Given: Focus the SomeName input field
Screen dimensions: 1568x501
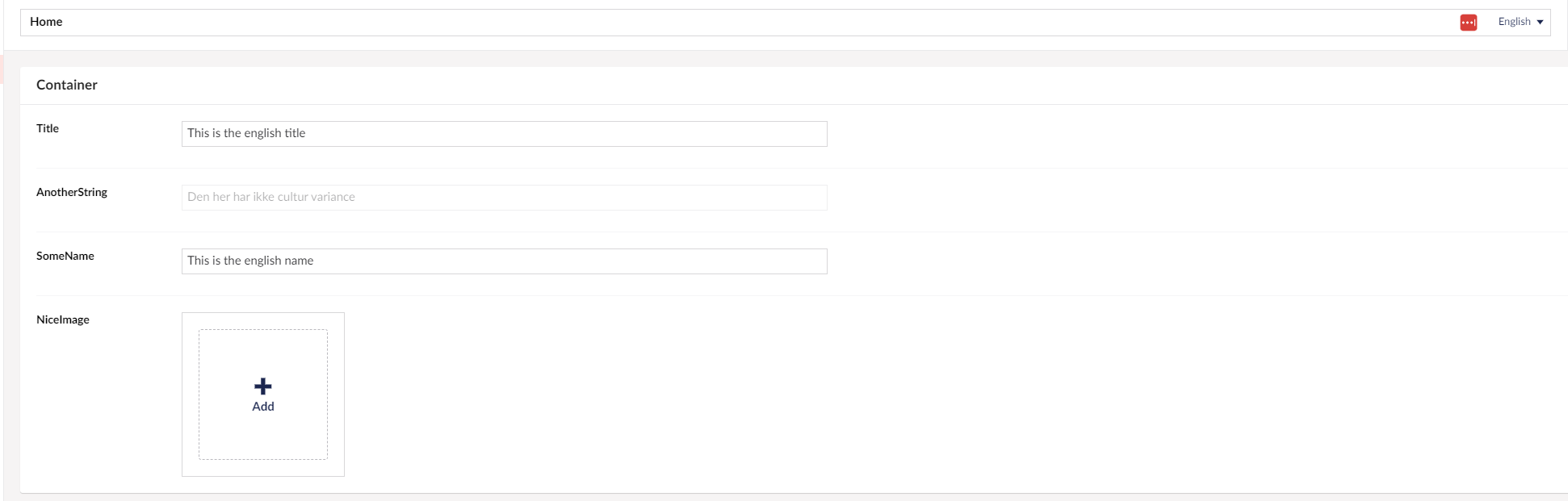Looking at the screenshot, I should [x=505, y=261].
